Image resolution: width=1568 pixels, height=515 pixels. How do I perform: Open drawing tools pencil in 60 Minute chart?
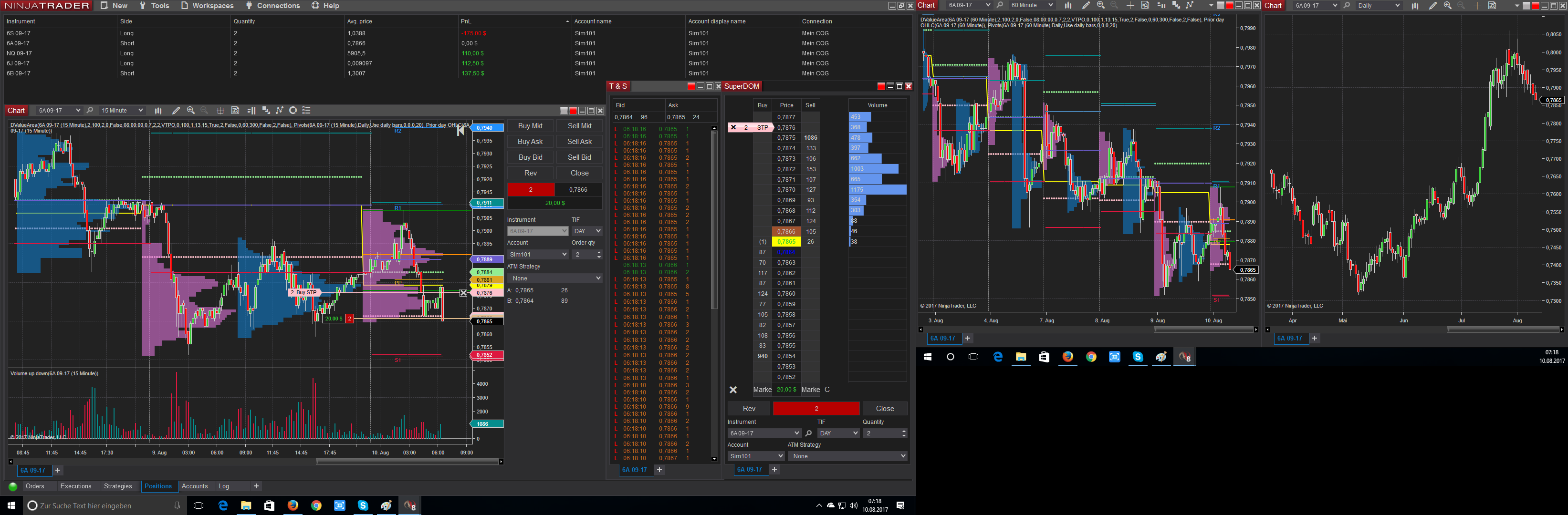[1086, 5]
